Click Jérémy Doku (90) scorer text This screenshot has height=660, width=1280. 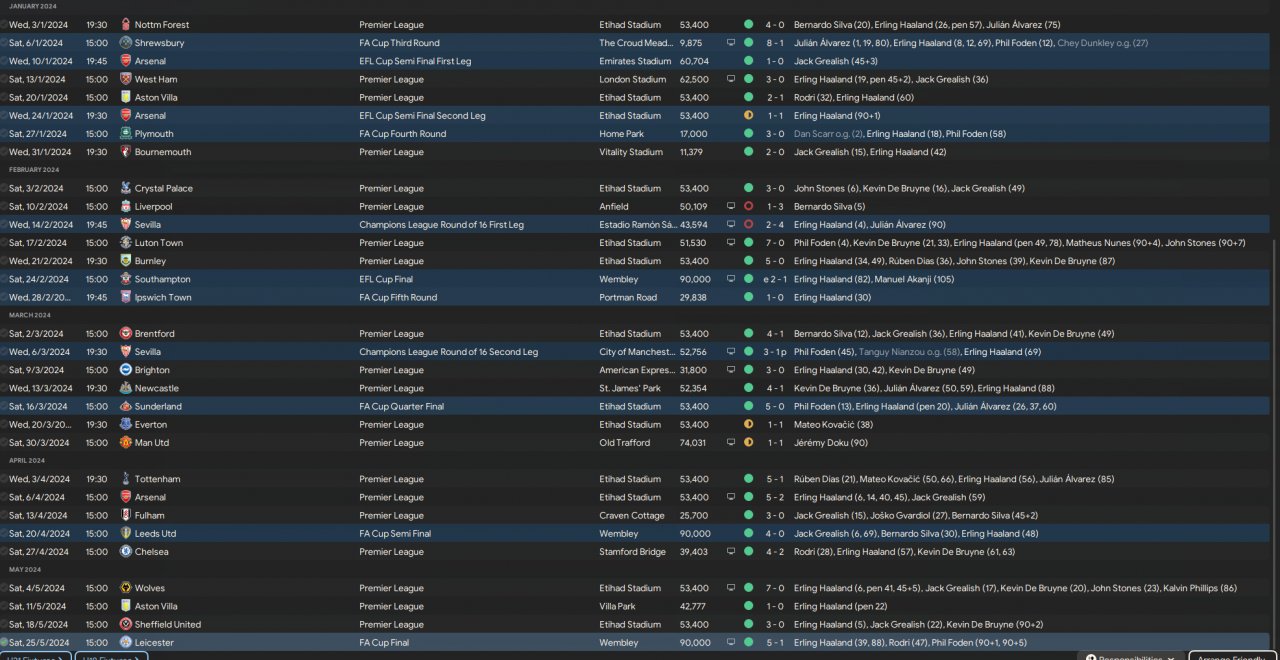[830, 443]
